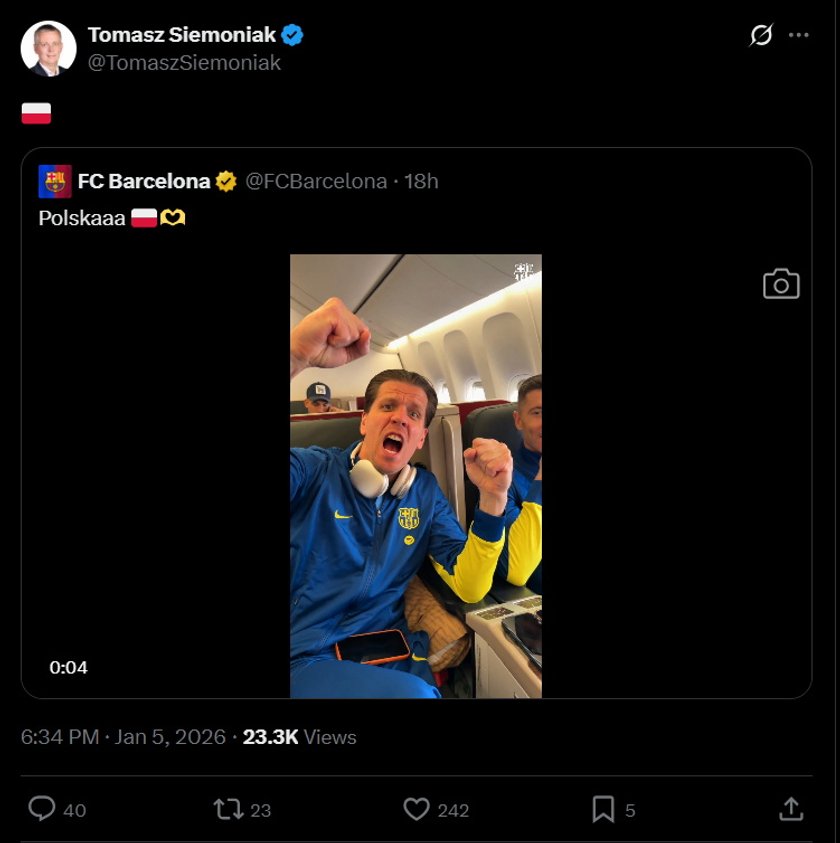View the 23.3K Views analytics
Viewport: 840px width, 843px height.
pyautogui.click(x=299, y=737)
